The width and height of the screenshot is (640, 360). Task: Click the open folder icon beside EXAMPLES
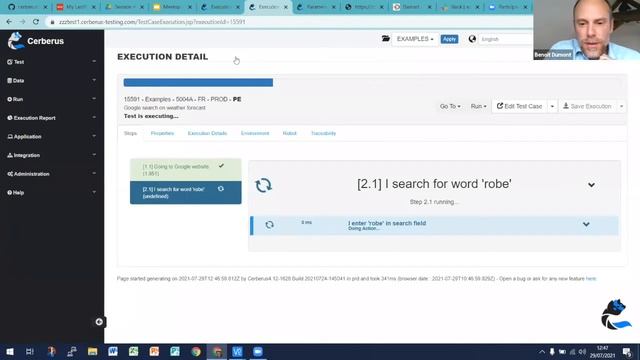click(385, 39)
